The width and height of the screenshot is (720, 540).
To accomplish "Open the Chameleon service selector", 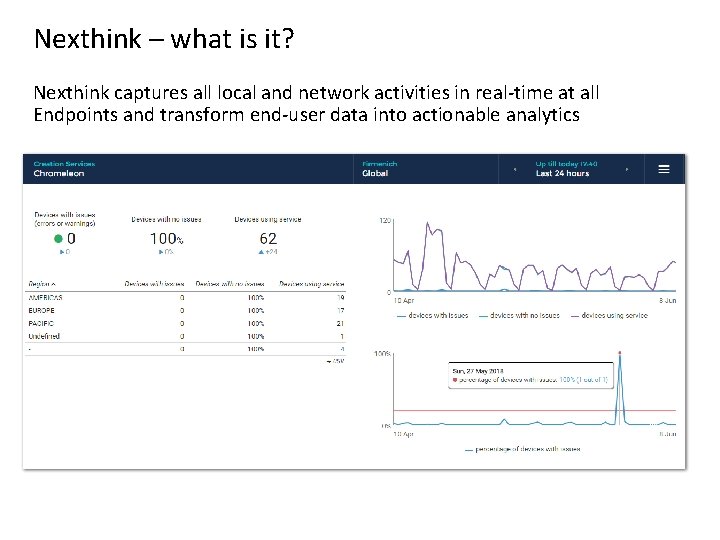I will coord(64,169).
